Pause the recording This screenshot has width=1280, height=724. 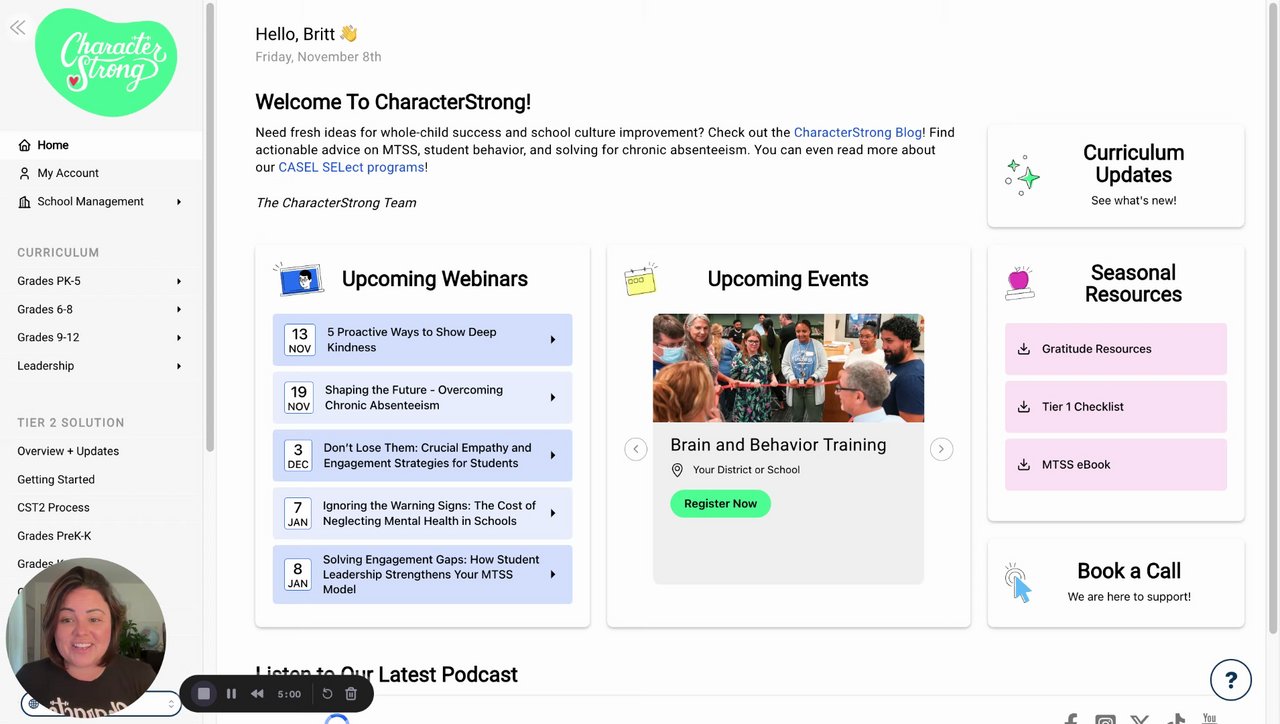231,694
